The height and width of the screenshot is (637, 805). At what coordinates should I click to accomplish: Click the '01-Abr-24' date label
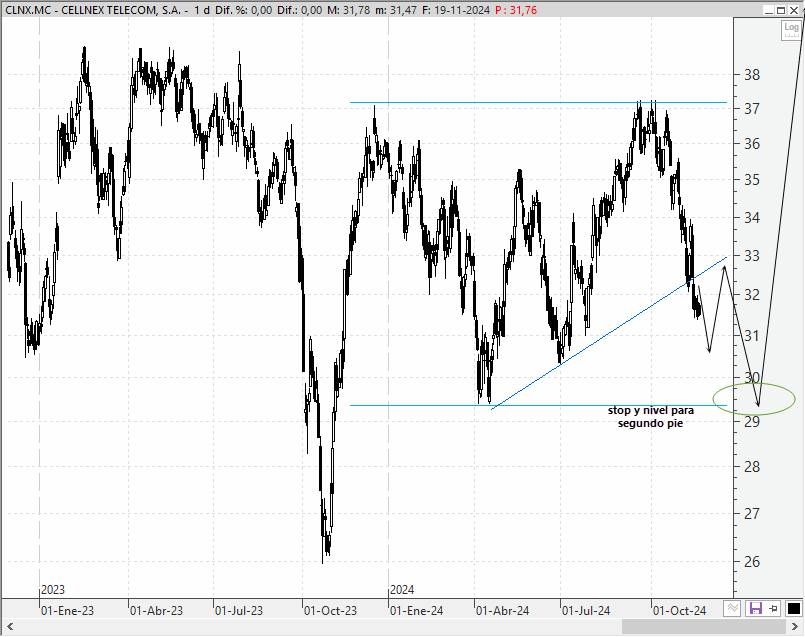click(503, 611)
